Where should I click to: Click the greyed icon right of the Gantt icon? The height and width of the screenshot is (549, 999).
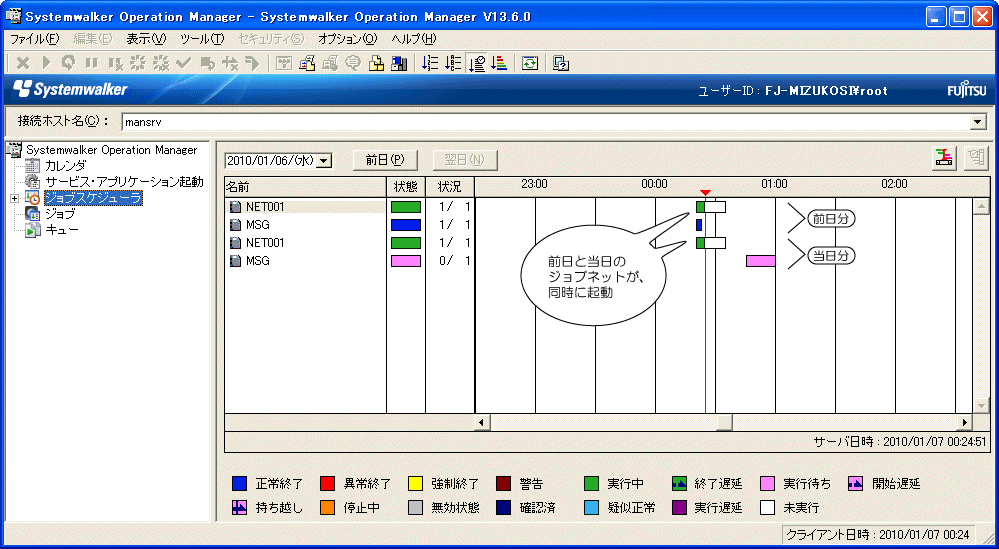pyautogui.click(x=975, y=159)
